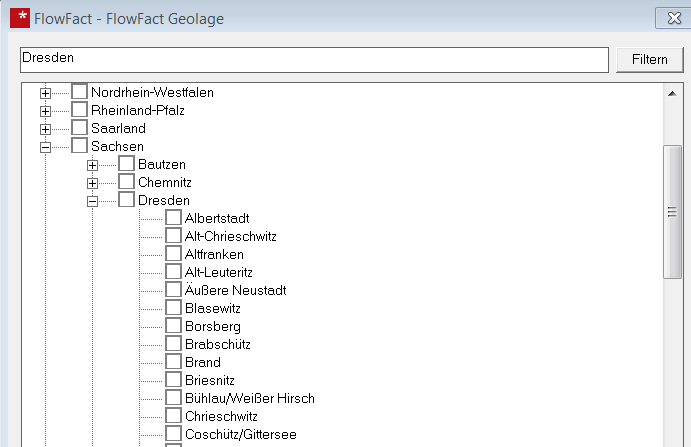
Task: Click the Dresden search input field
Action: [314, 59]
